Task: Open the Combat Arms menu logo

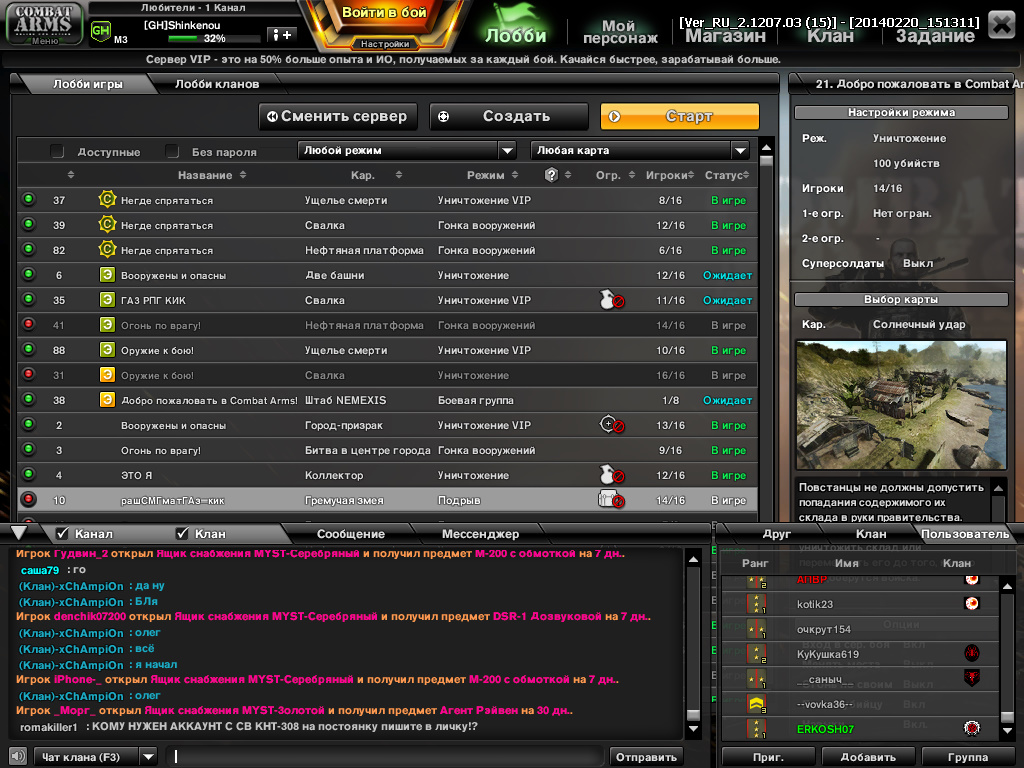Action: (44, 24)
